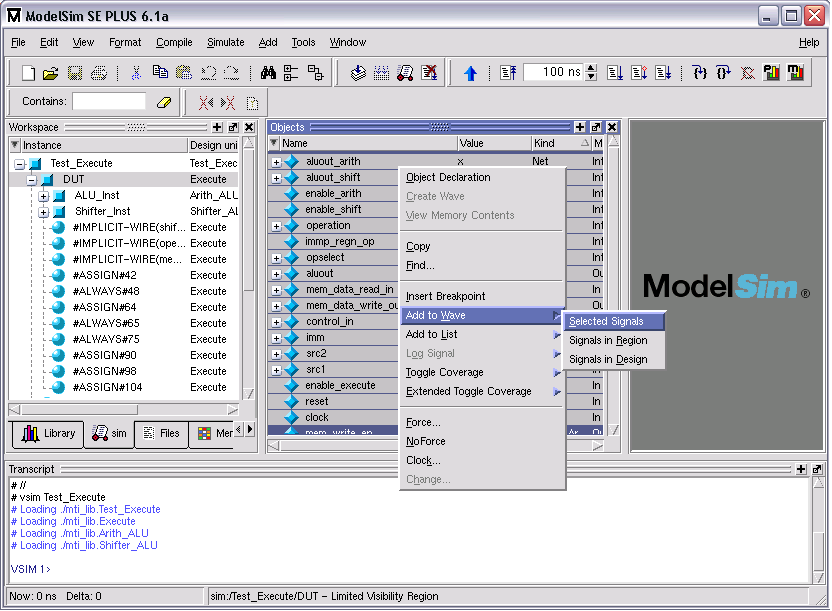
Task: Click the Instance column header
Action: click(104, 145)
